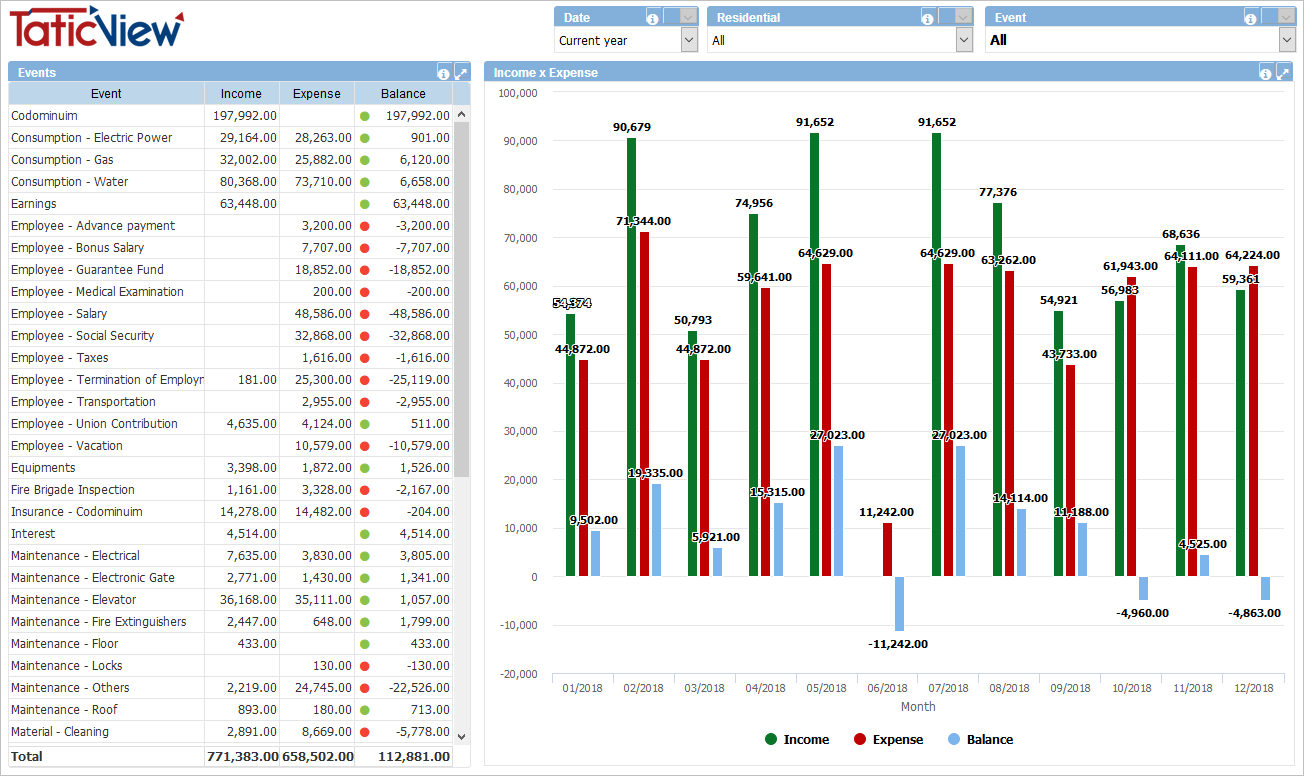The width and height of the screenshot is (1304, 776).
Task: Maximize the Income x Expense chart
Action: point(1283,72)
